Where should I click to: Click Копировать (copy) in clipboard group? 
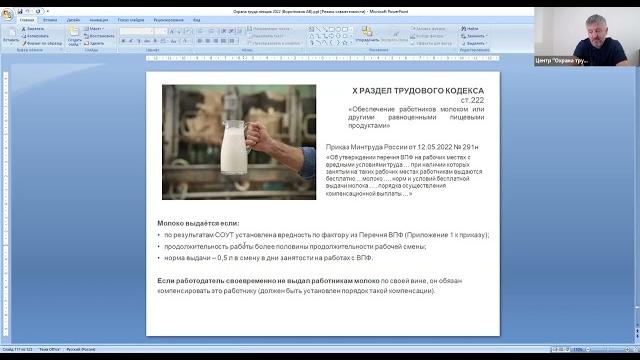[36, 36]
